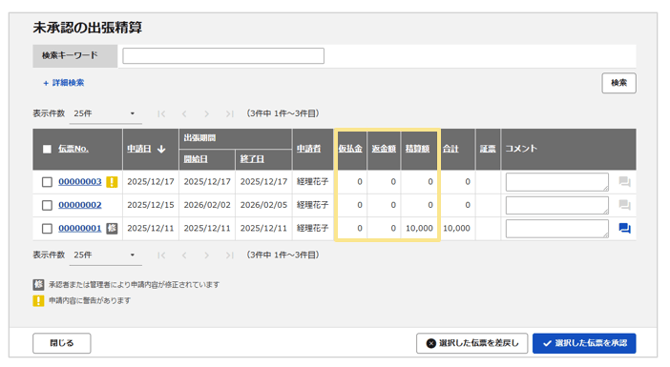The width and height of the screenshot is (670, 367).
Task: Open slip link 00000003
Action: click(x=80, y=182)
